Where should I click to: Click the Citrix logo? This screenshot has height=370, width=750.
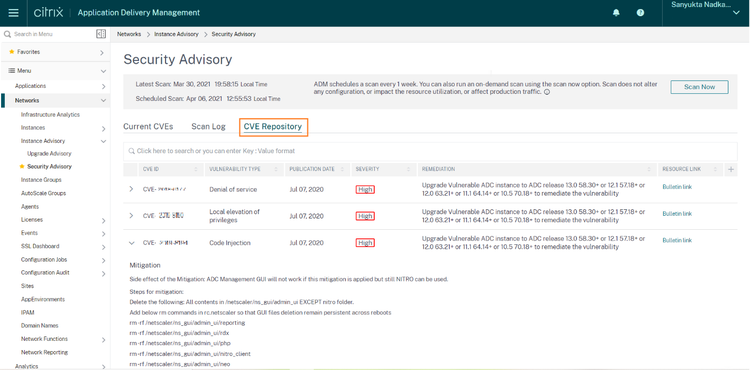48,13
